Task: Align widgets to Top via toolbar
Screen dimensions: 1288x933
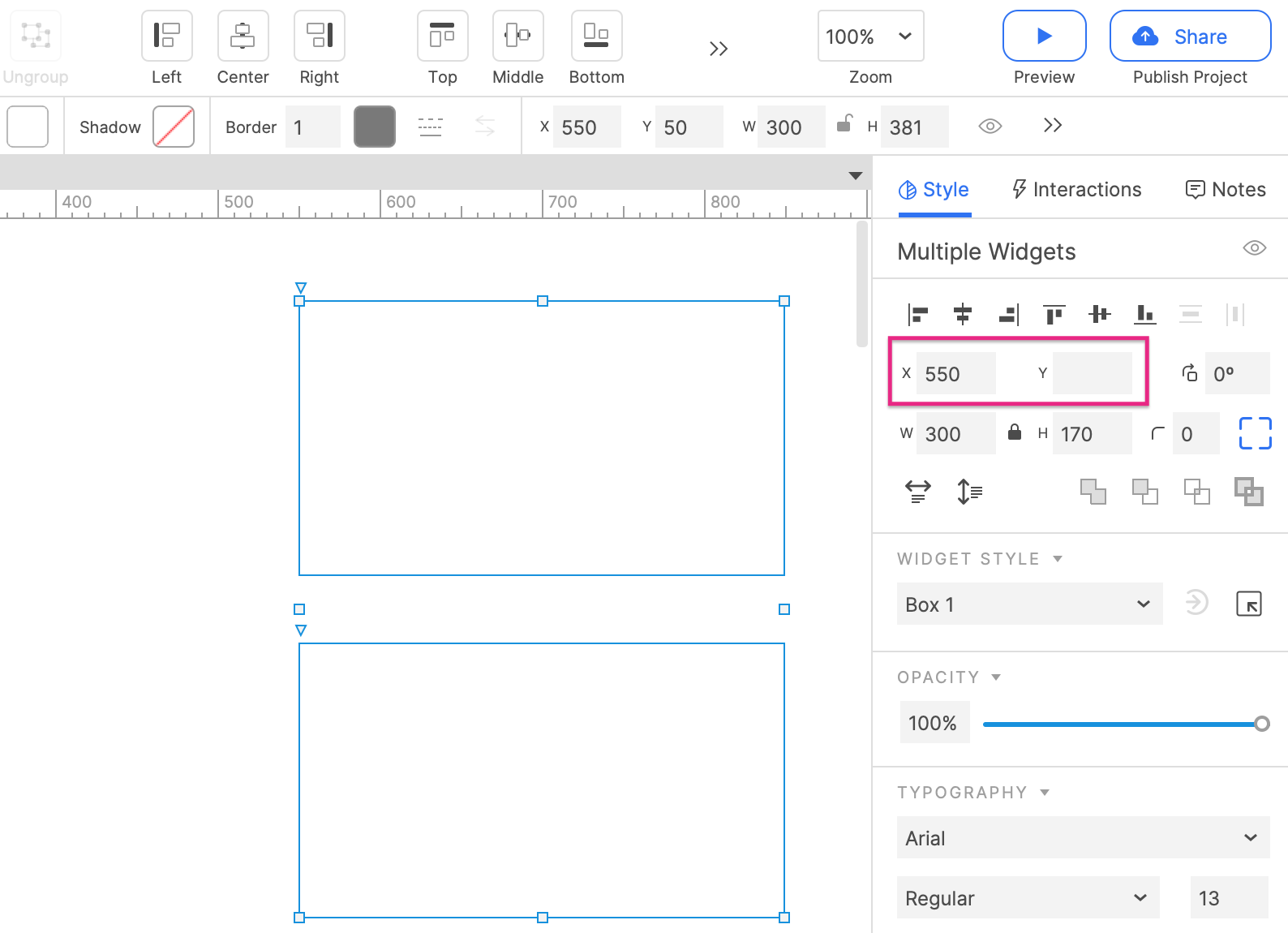Action: coord(442,36)
